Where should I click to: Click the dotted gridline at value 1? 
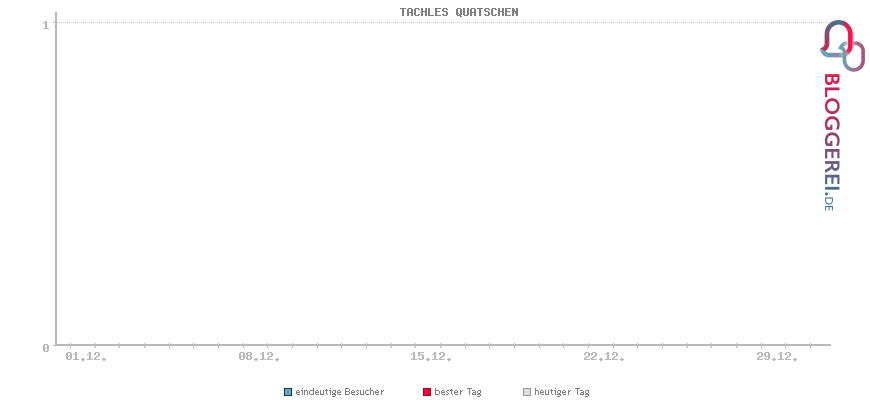tap(440, 22)
